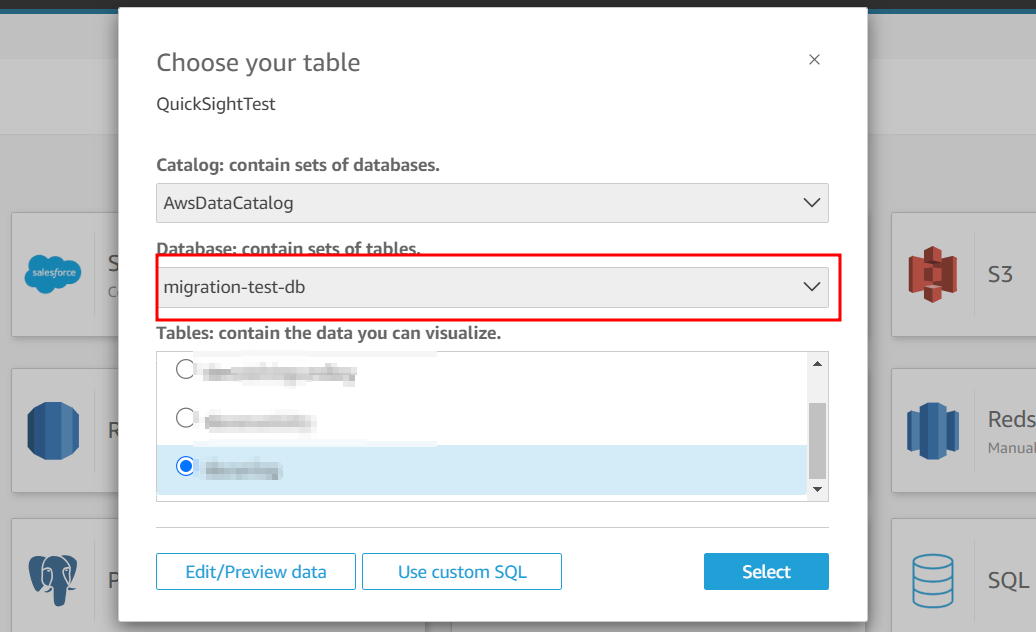Select the first table radio button
1036x632 pixels.
point(186,370)
